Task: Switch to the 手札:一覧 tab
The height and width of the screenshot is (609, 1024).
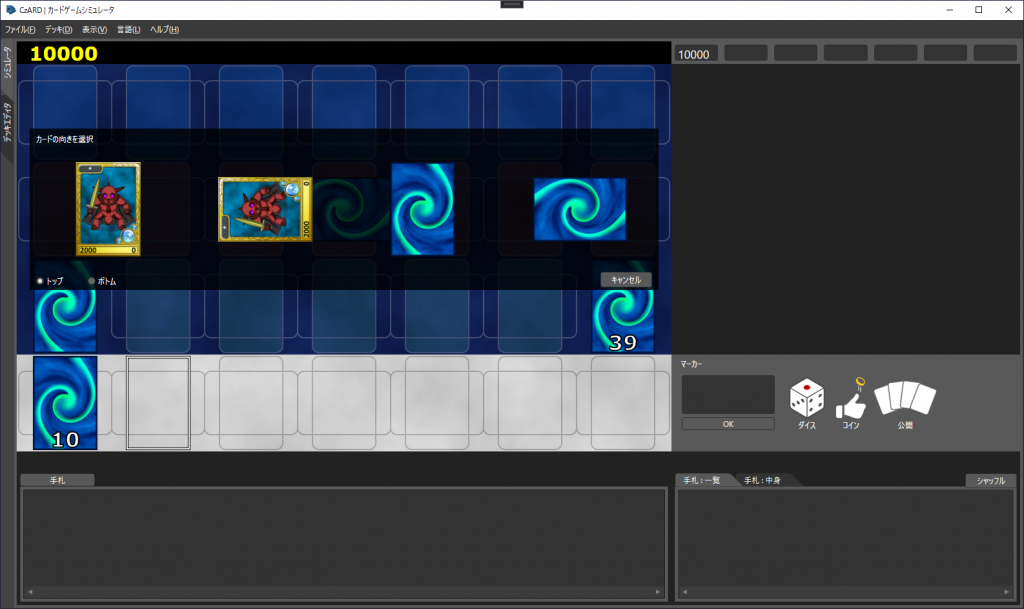Action: [702, 480]
